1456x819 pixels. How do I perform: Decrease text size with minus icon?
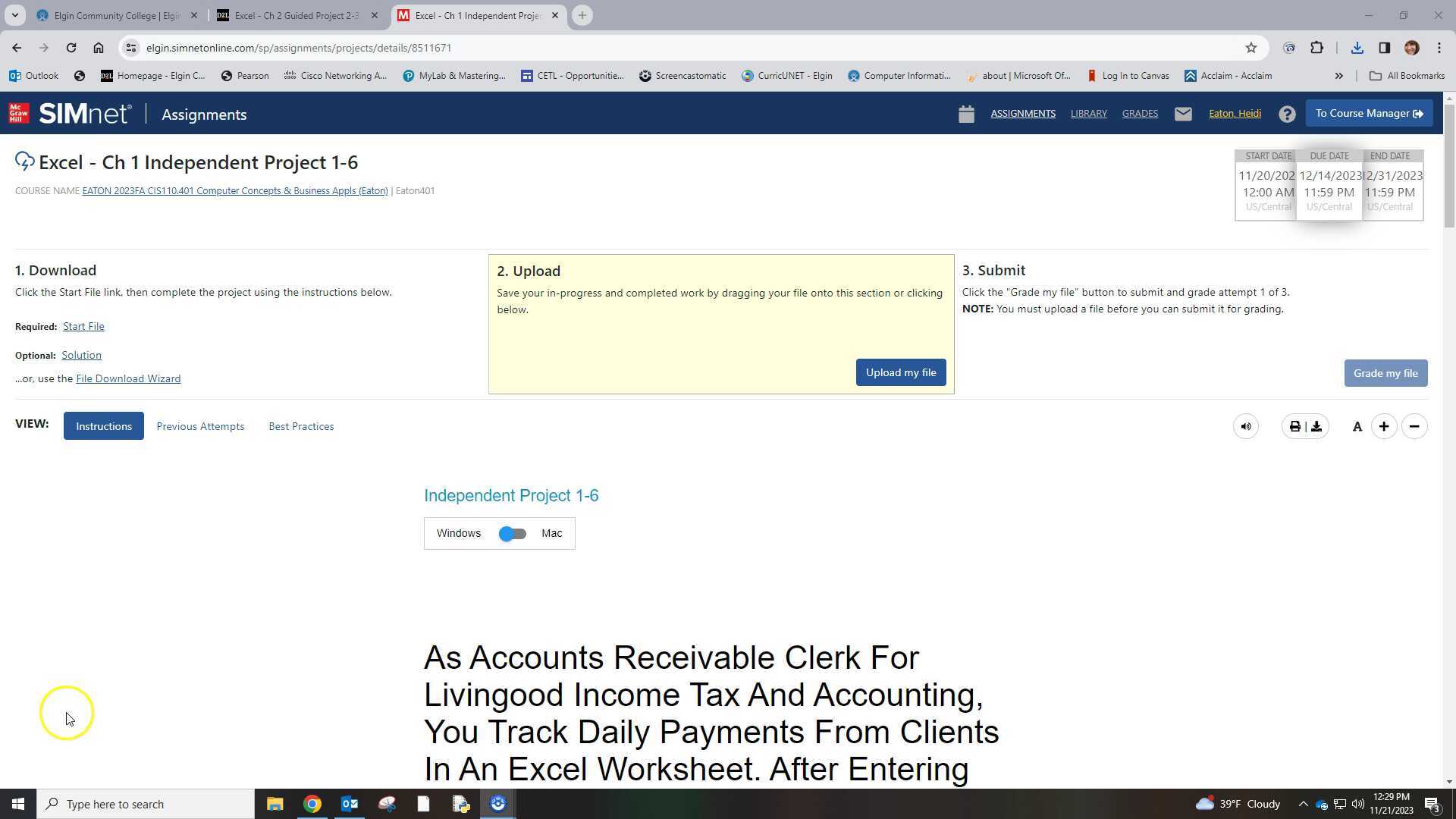click(x=1414, y=427)
